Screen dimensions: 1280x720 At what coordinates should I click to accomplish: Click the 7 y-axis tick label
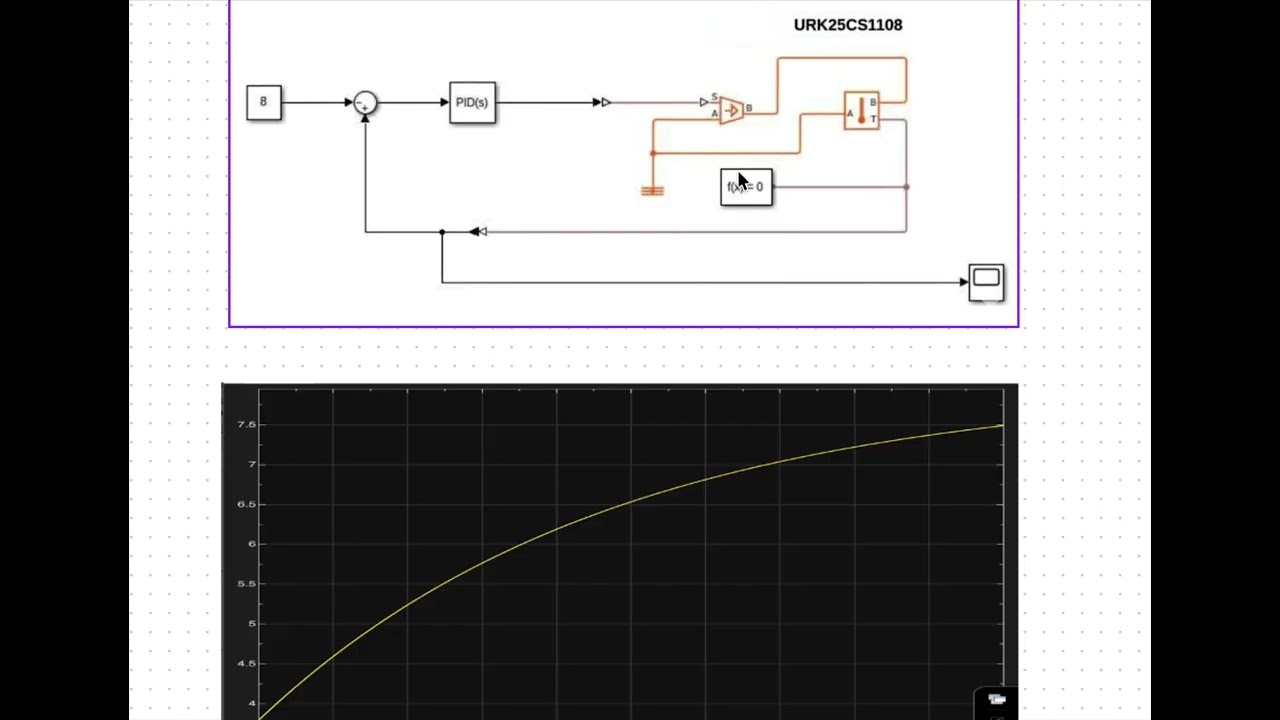click(x=252, y=465)
